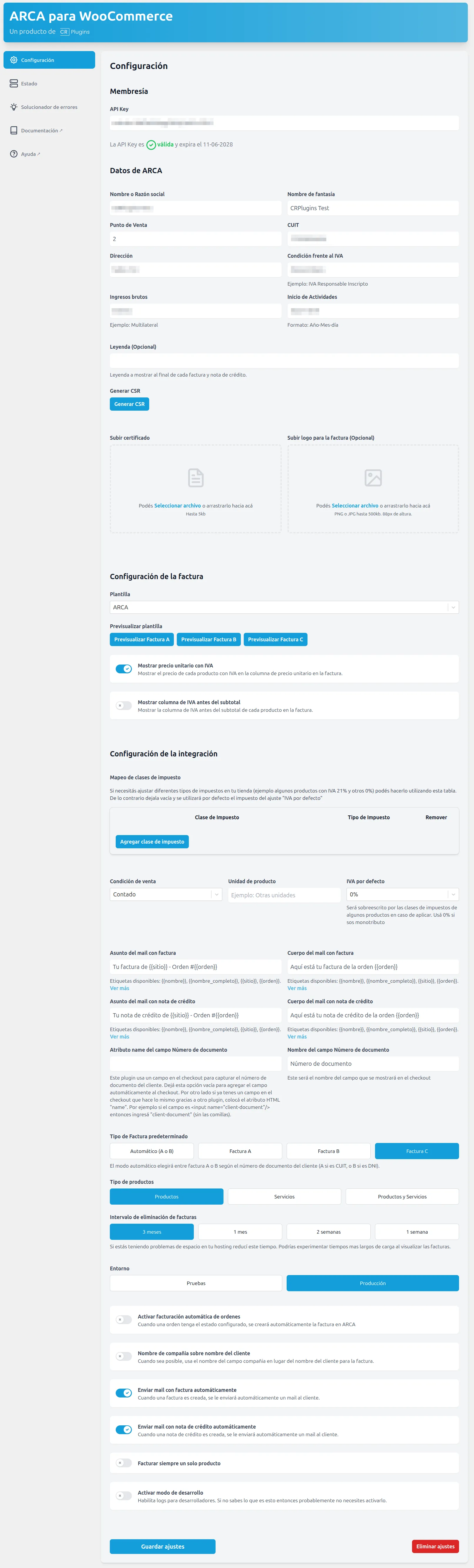Click the green válida checkmark icon
The height and width of the screenshot is (1568, 474).
(150, 145)
